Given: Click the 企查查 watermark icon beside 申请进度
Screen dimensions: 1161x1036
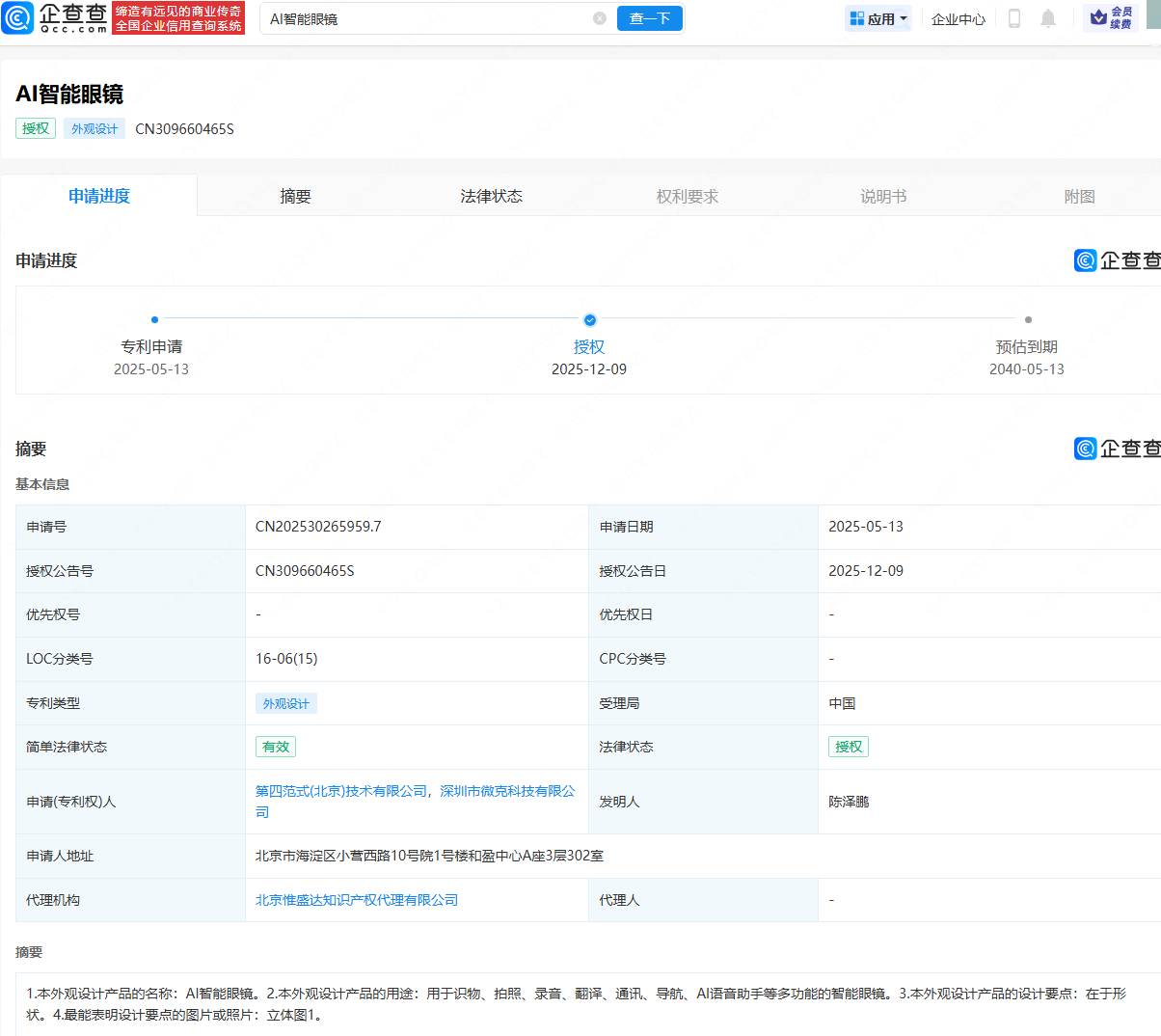Looking at the screenshot, I should click(1084, 259).
